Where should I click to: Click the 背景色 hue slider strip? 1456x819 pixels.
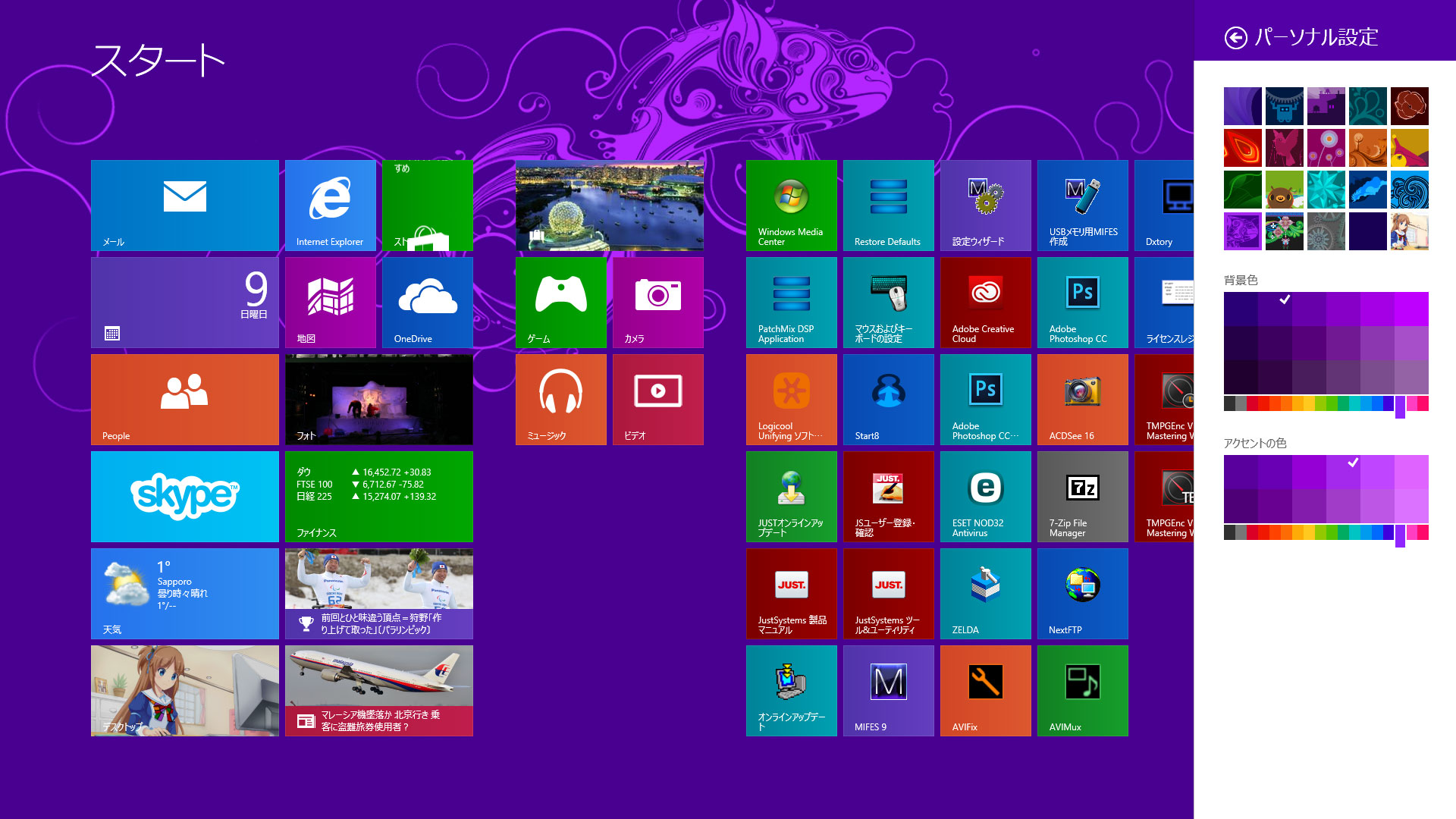pos(1326,404)
